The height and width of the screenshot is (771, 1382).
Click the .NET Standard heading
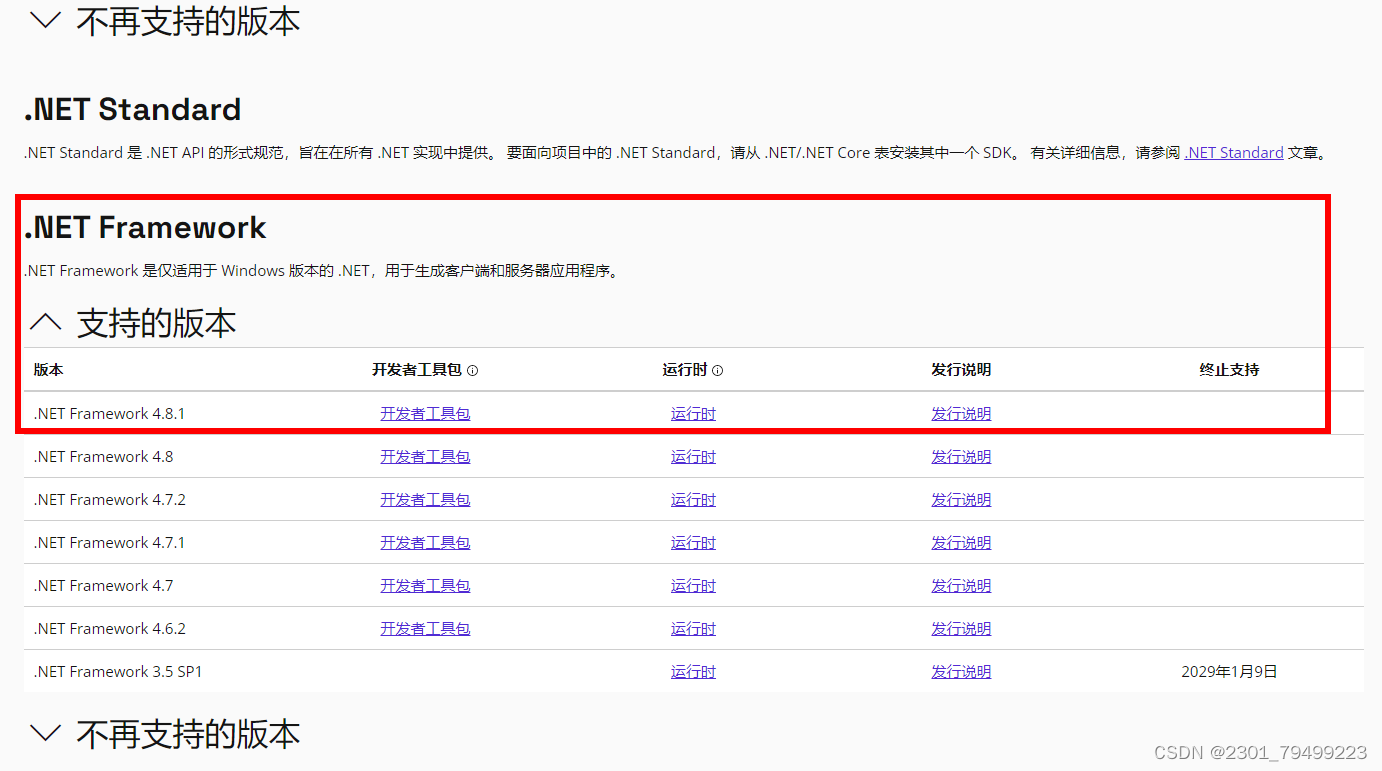click(132, 109)
